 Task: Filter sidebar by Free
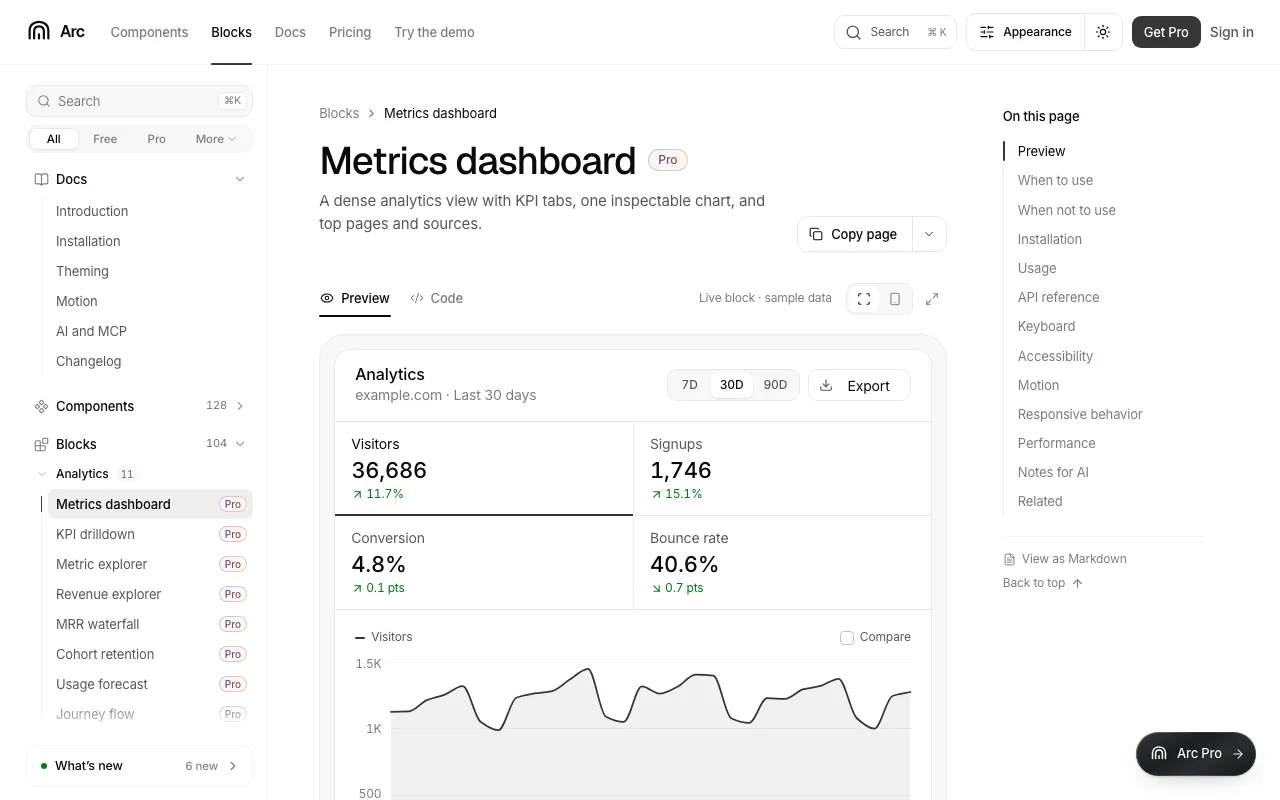coord(105,139)
